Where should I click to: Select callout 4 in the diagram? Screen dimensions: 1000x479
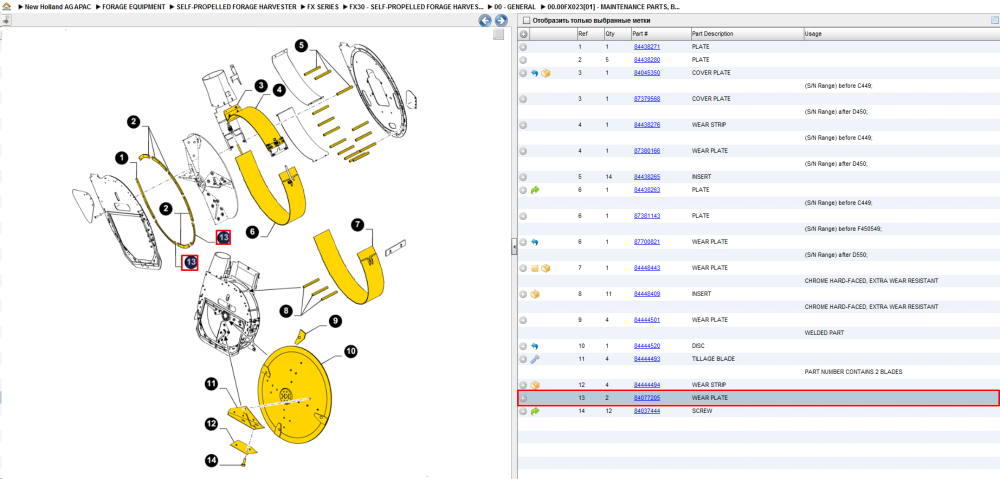pos(278,91)
